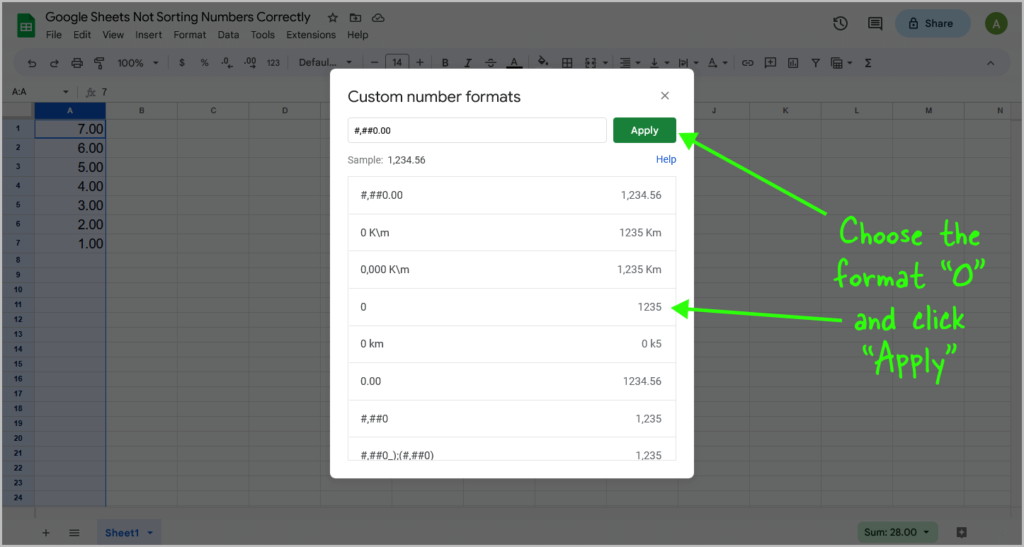Toggle bold formatting

(445, 63)
